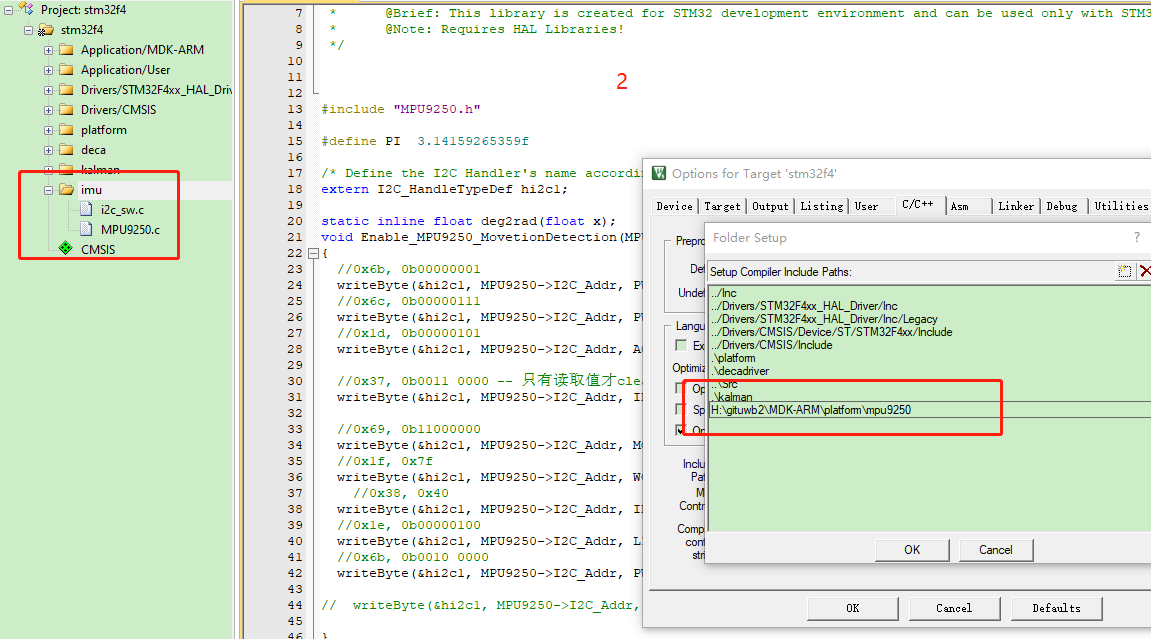1151x639 pixels.
Task: Click the red Delete path icon
Action: tap(1144, 271)
